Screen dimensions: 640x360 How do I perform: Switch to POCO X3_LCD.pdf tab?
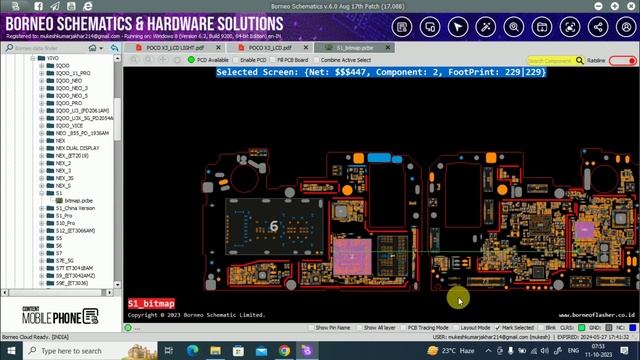[x=270, y=48]
